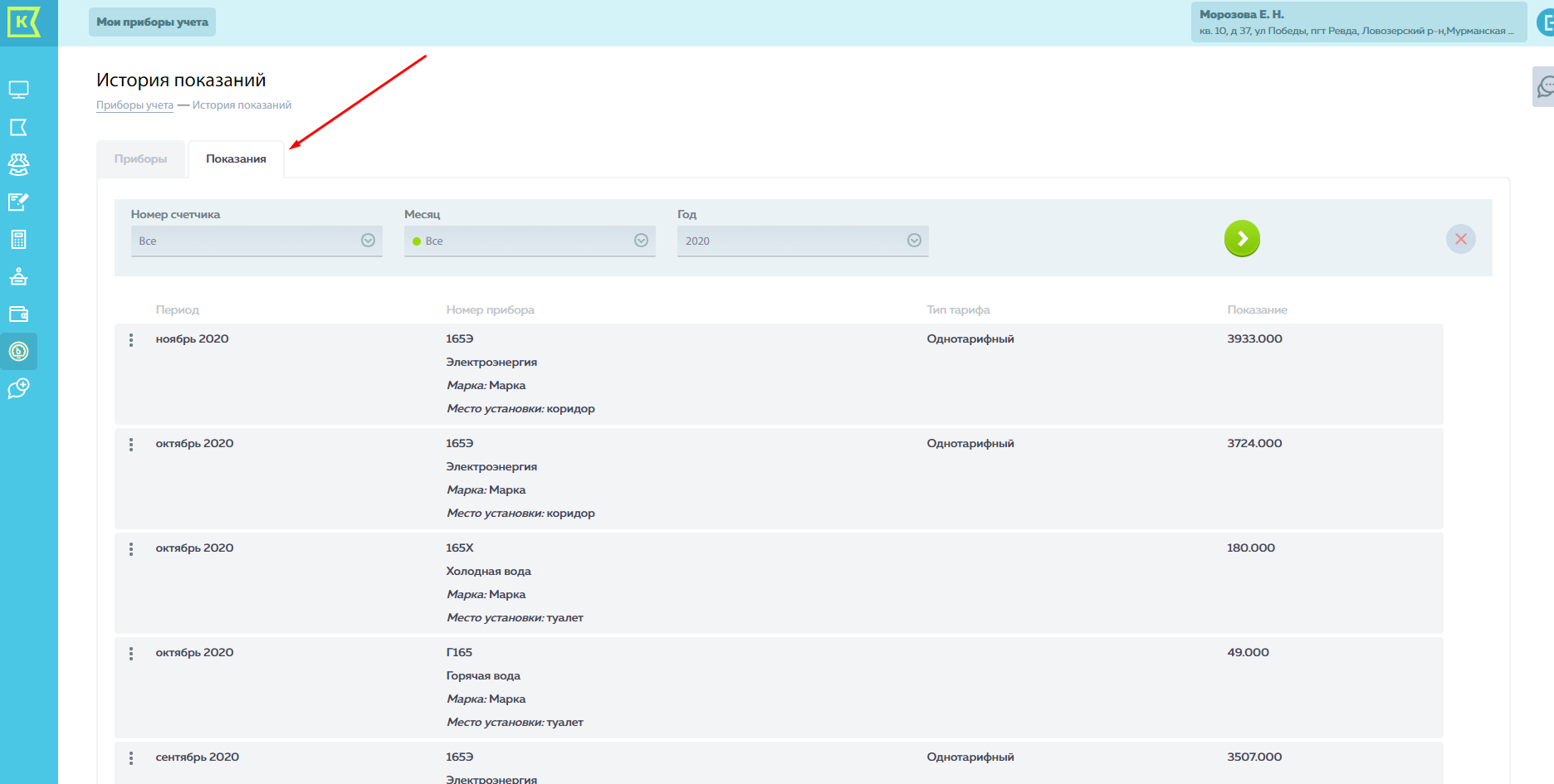1554x784 pixels.
Task: Open the chat bubble icon at right edge
Action: pyautogui.click(x=1545, y=86)
